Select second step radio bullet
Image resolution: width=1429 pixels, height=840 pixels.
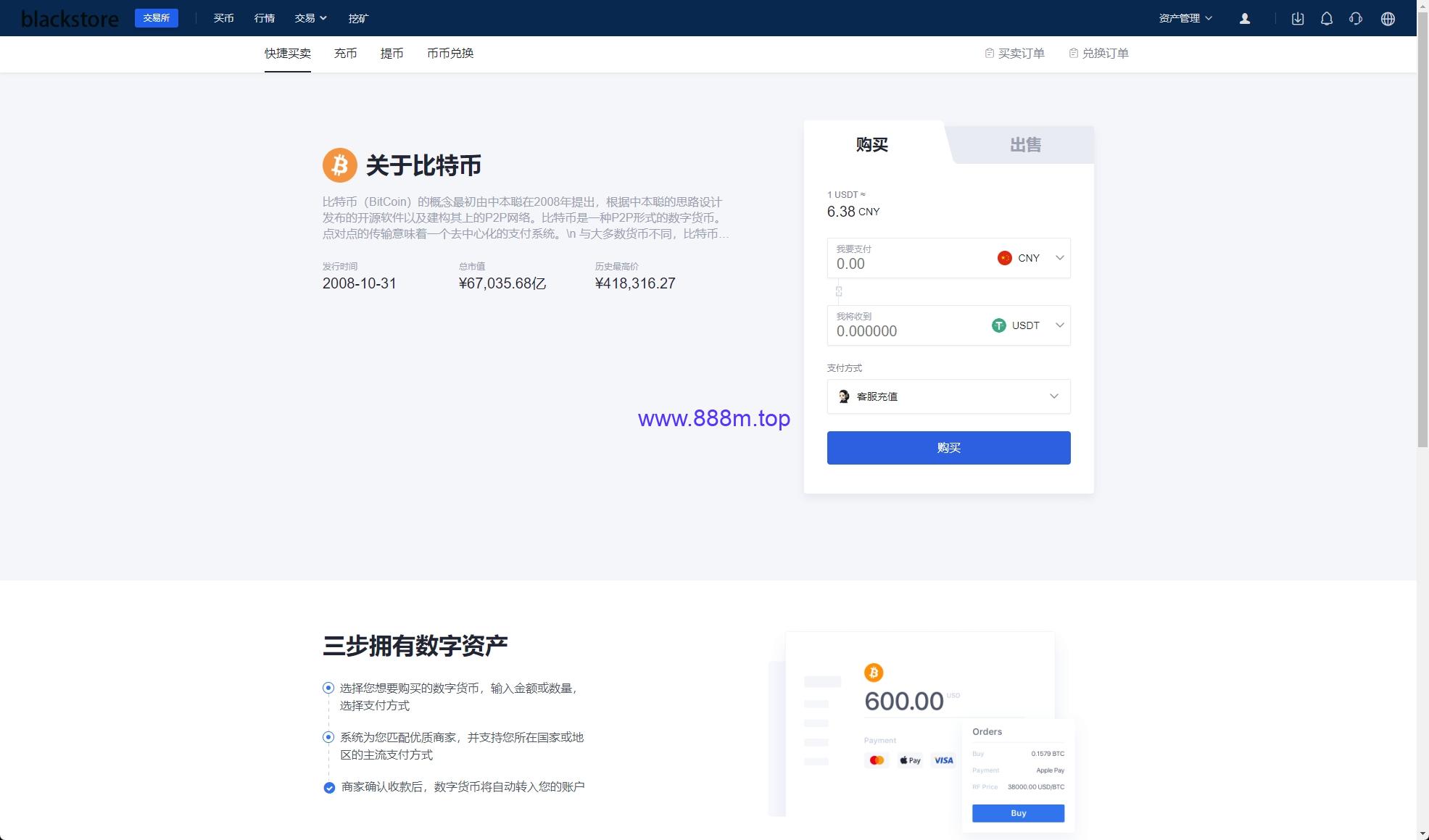pos(328,737)
